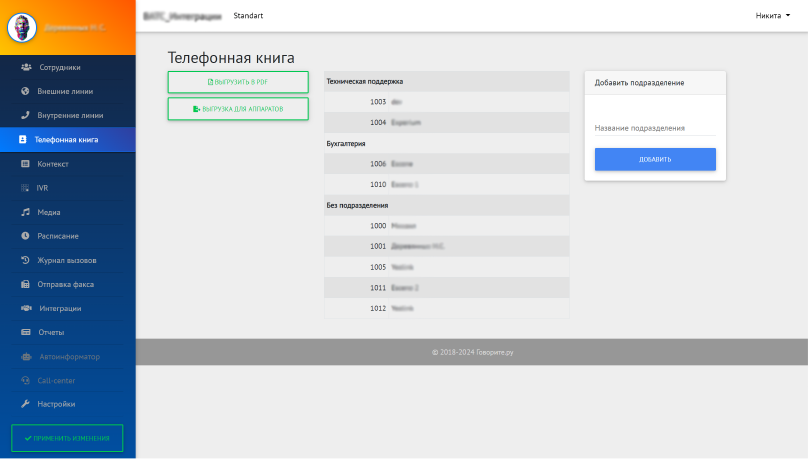Screen dimensions: 808x459
Task: Click the Сотрудники people icon in sidebar
Action: tap(25, 68)
